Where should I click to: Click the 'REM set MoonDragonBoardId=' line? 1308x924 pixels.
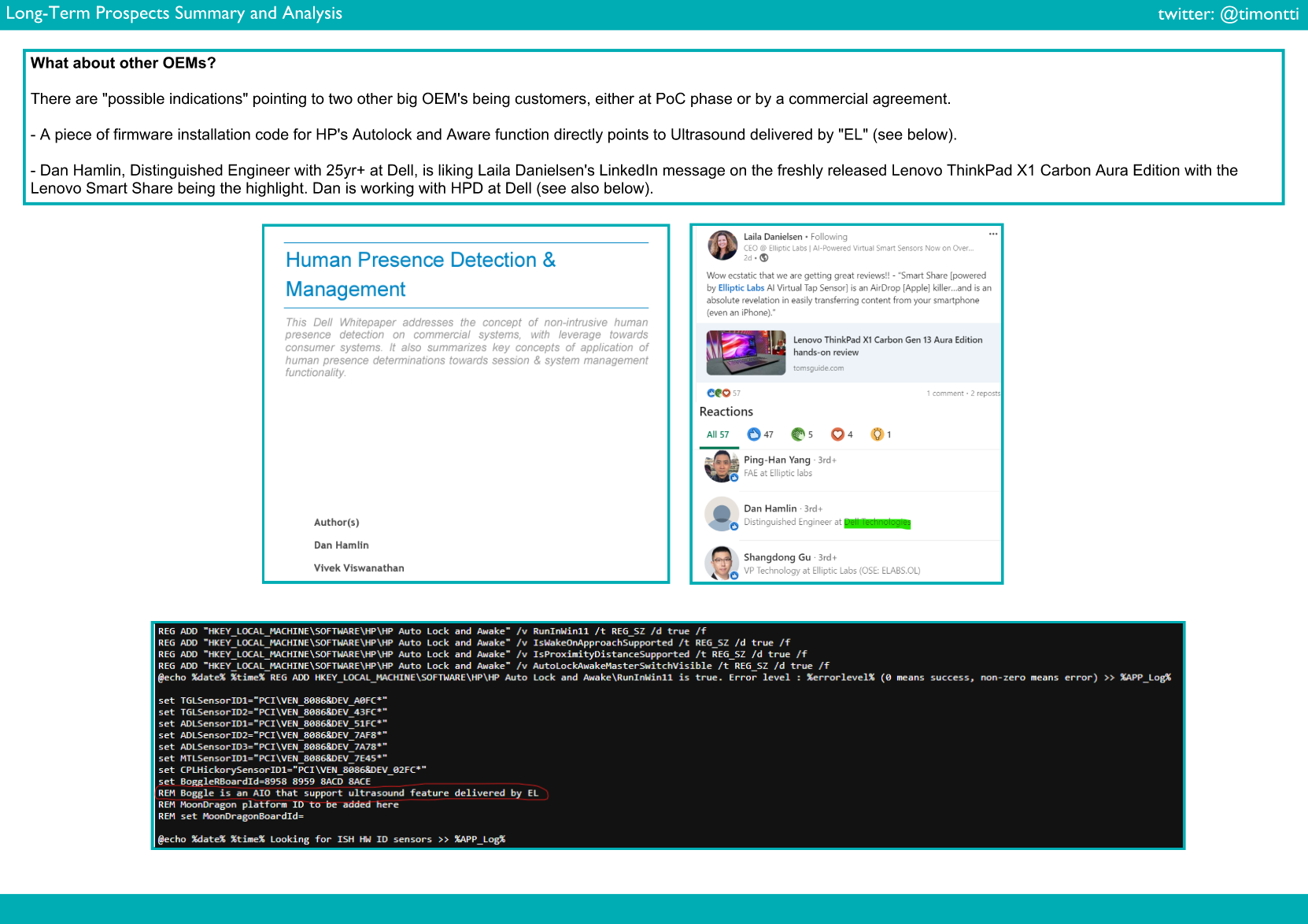[231, 816]
